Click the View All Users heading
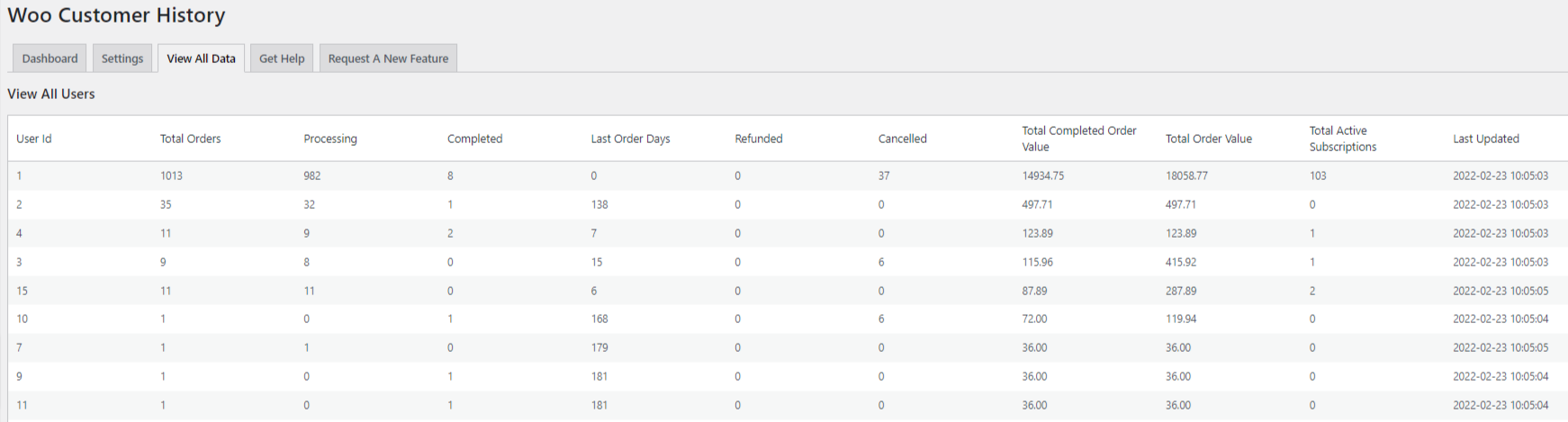 pyautogui.click(x=51, y=94)
